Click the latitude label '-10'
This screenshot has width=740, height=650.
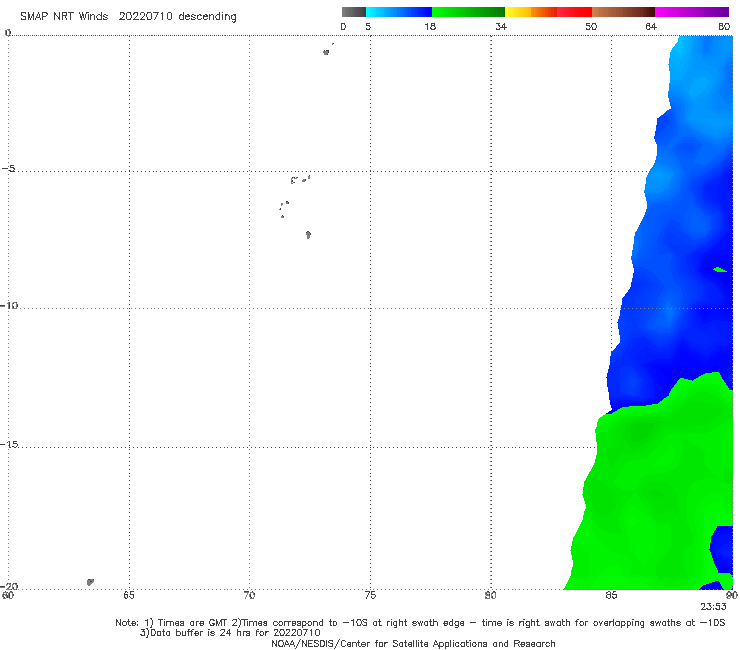(8, 305)
